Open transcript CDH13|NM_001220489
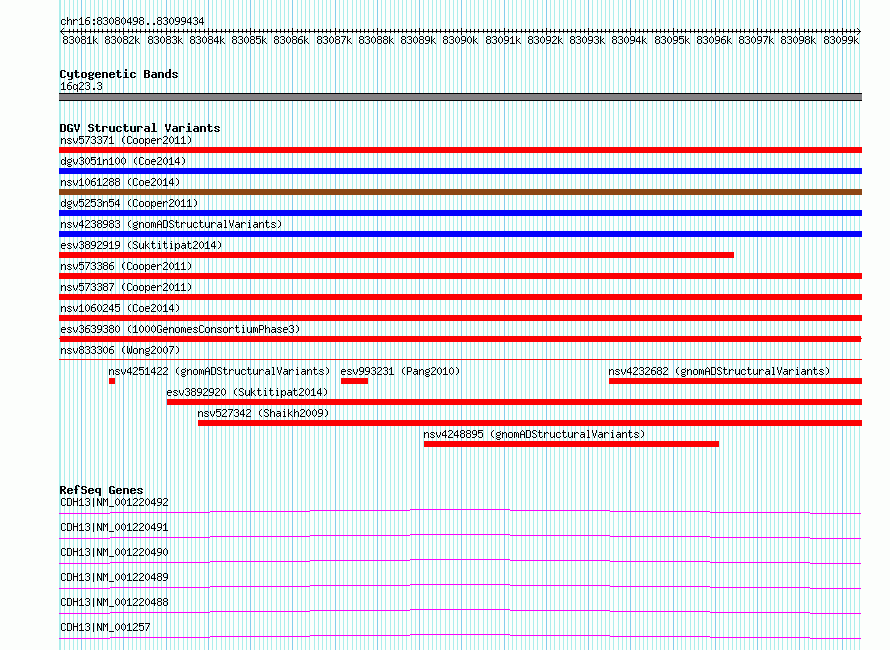 [x=114, y=577]
